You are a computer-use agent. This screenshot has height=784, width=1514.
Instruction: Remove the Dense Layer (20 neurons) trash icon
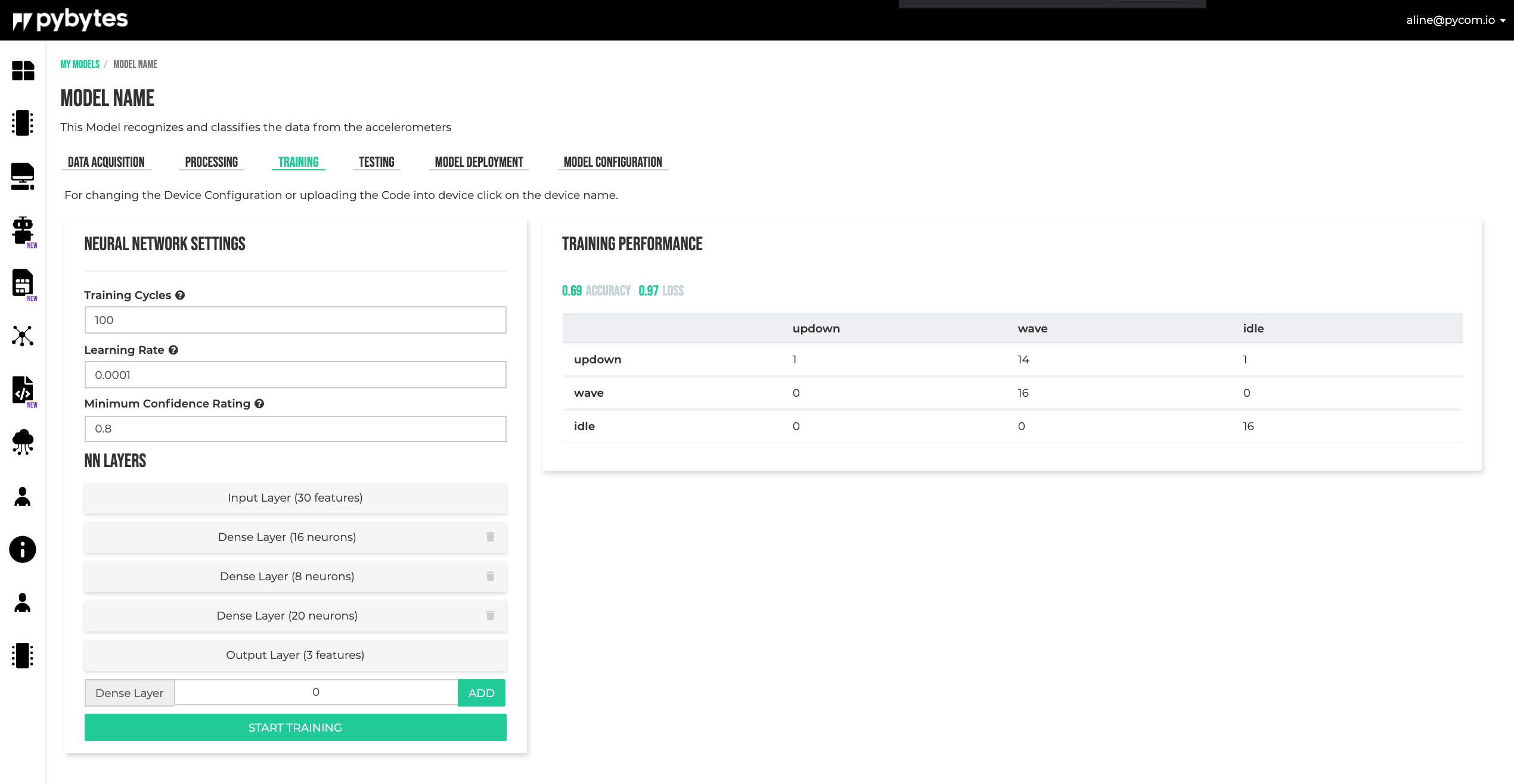(490, 615)
